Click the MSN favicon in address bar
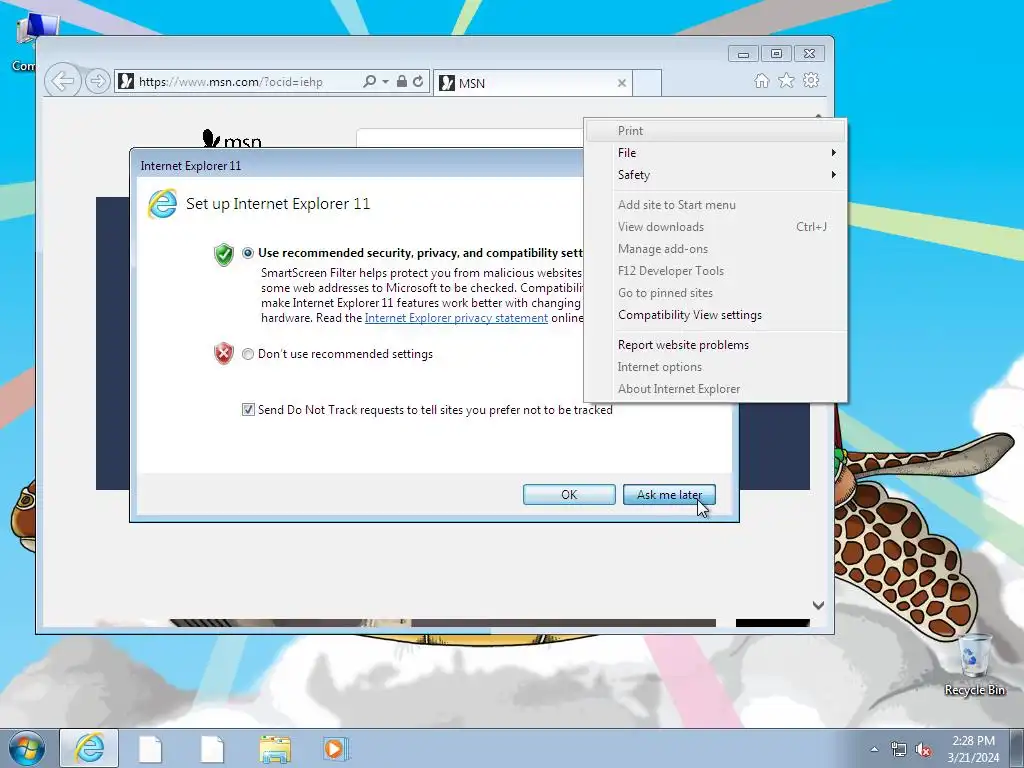This screenshot has height=768, width=1024. [x=126, y=82]
